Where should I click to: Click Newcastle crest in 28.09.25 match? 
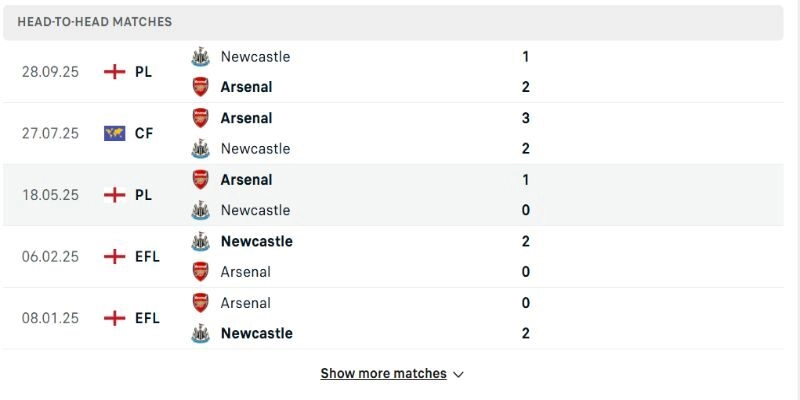[x=201, y=57]
